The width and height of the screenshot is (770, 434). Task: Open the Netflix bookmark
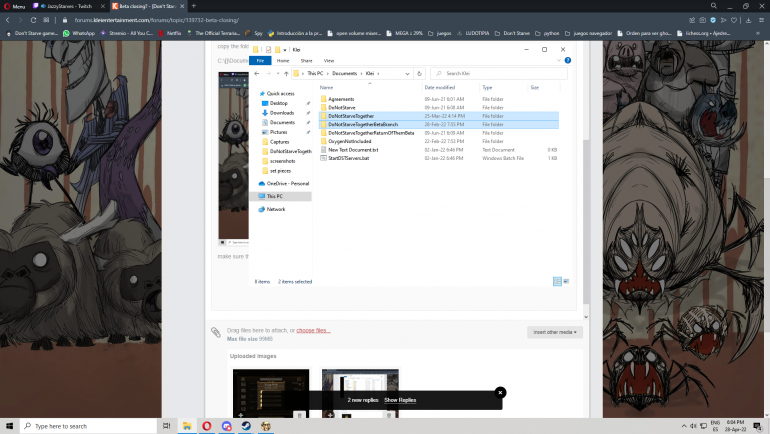point(171,33)
